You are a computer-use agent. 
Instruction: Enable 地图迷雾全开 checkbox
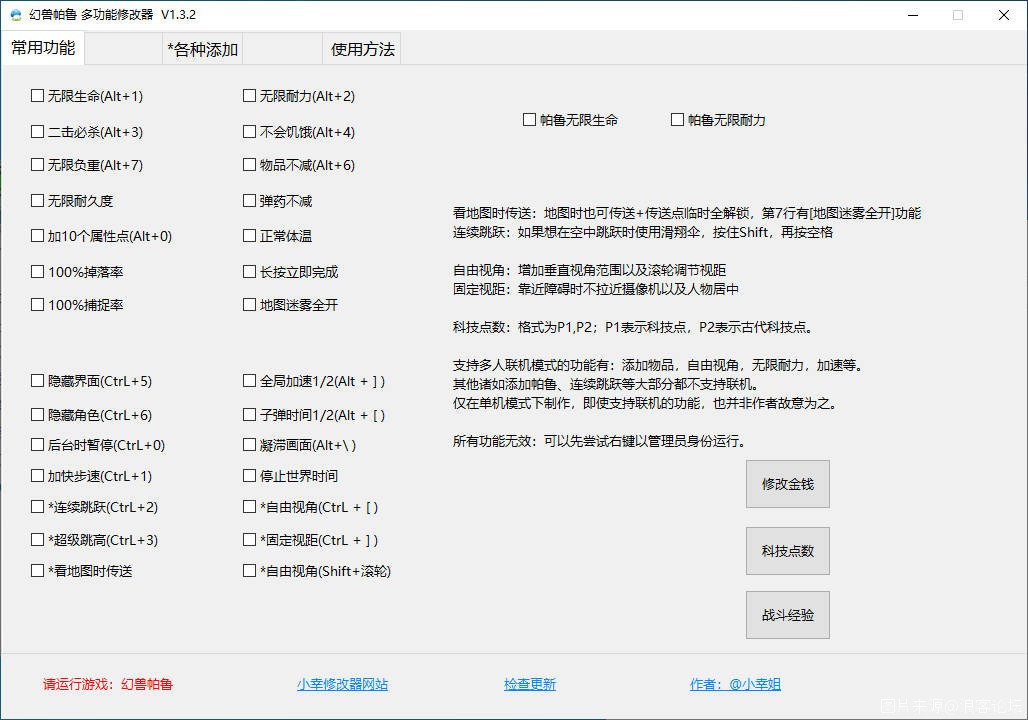[x=250, y=305]
